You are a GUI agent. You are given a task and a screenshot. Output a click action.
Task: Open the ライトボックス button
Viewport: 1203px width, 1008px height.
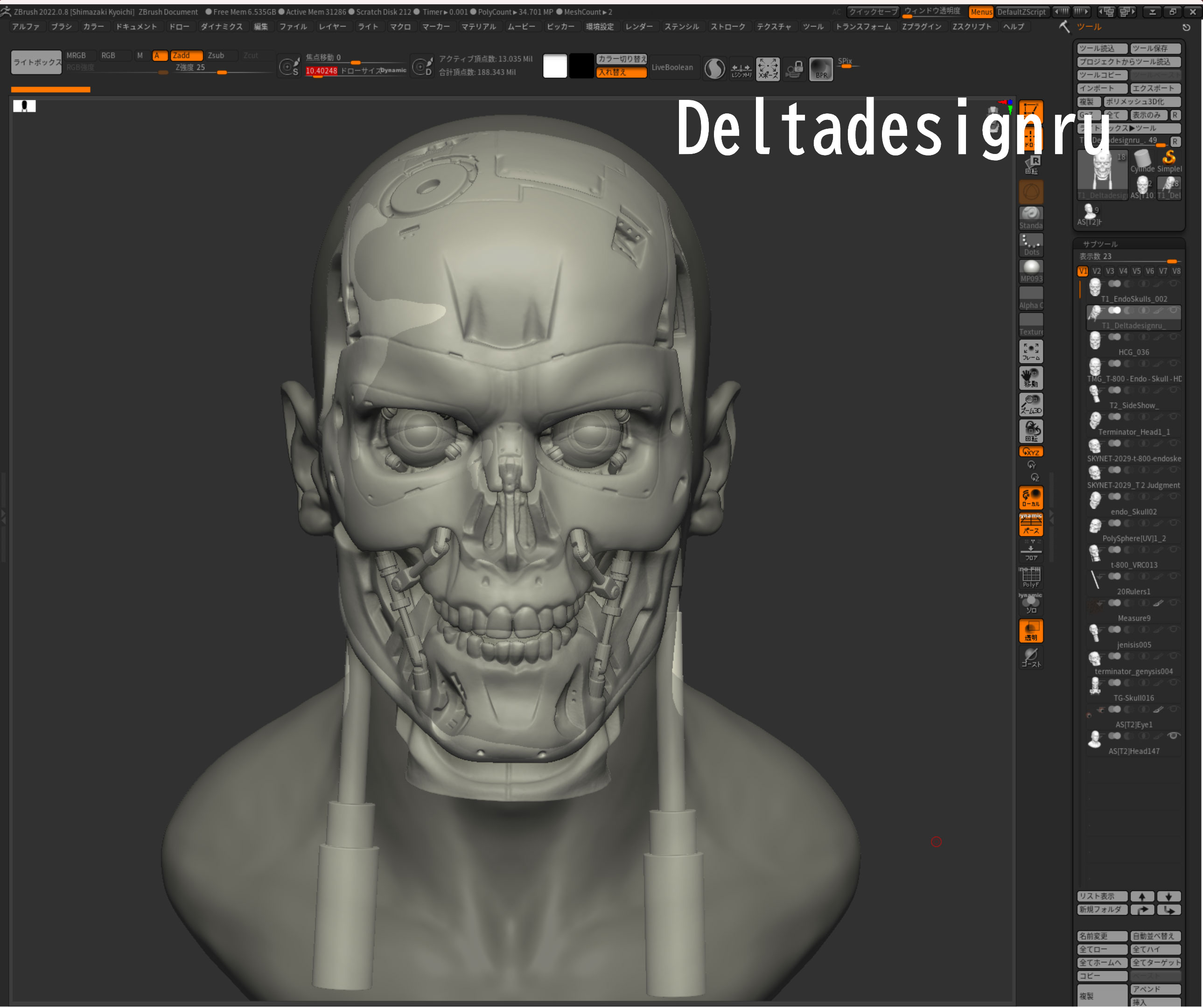pyautogui.click(x=36, y=63)
